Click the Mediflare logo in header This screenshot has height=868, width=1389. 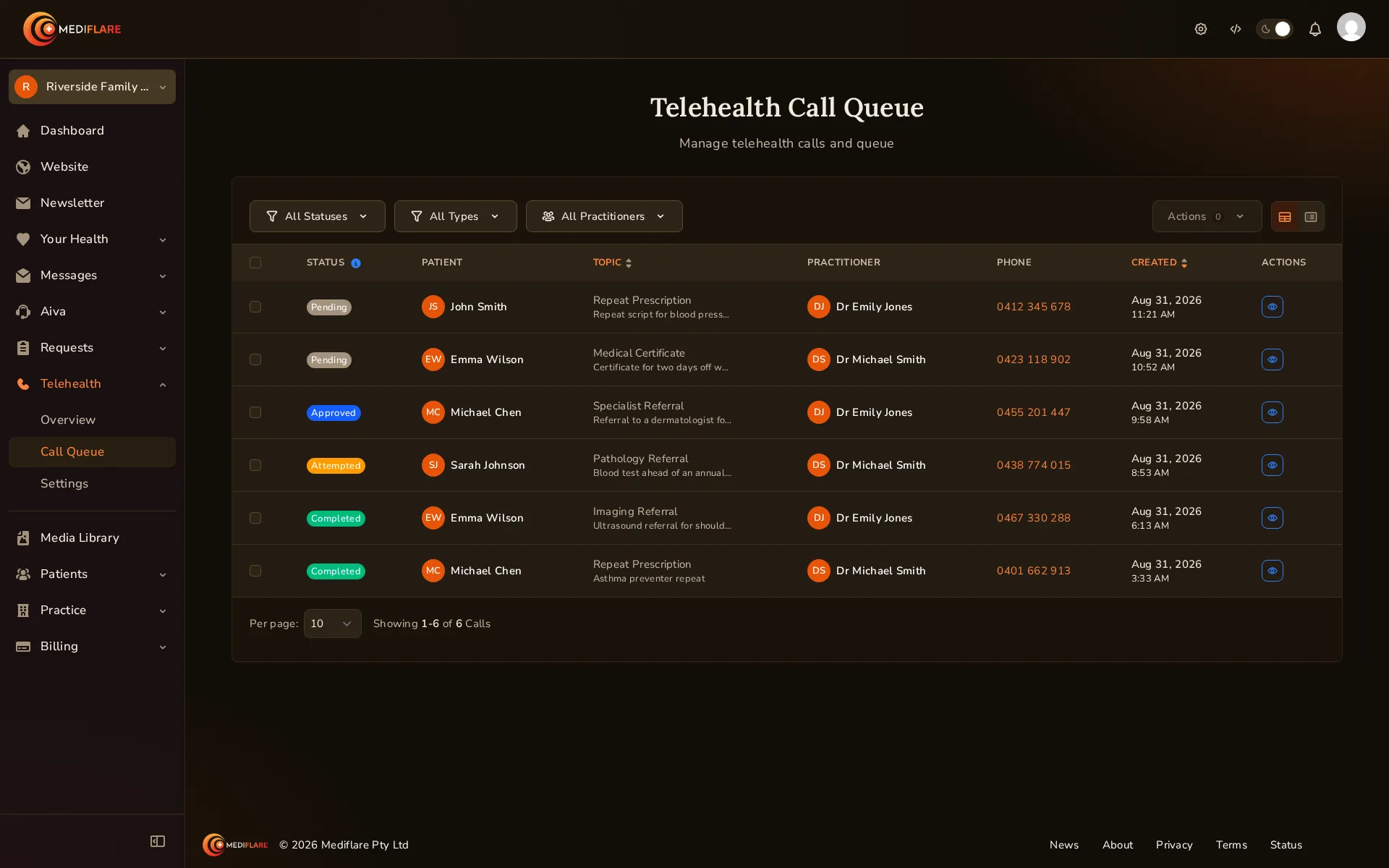pos(72,29)
